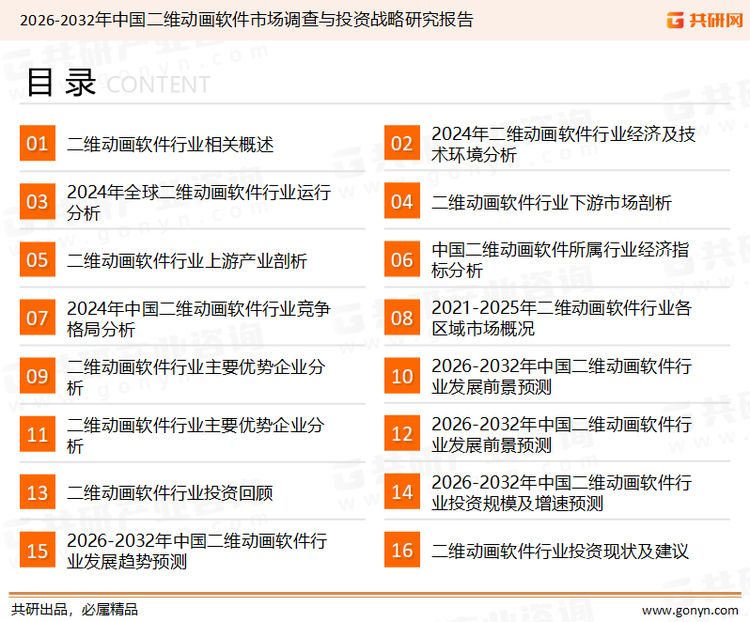750x622 pixels.
Task: Select the orange 01 chapter number box
Action: (37, 143)
